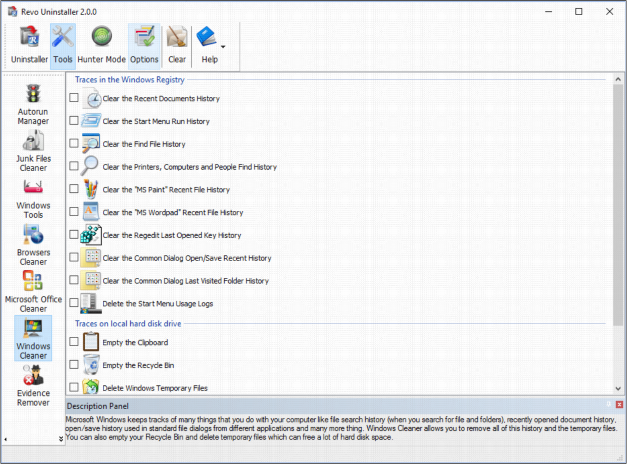
Task: Check Clear the Regedit Last Opened Key History
Action: 74,234
